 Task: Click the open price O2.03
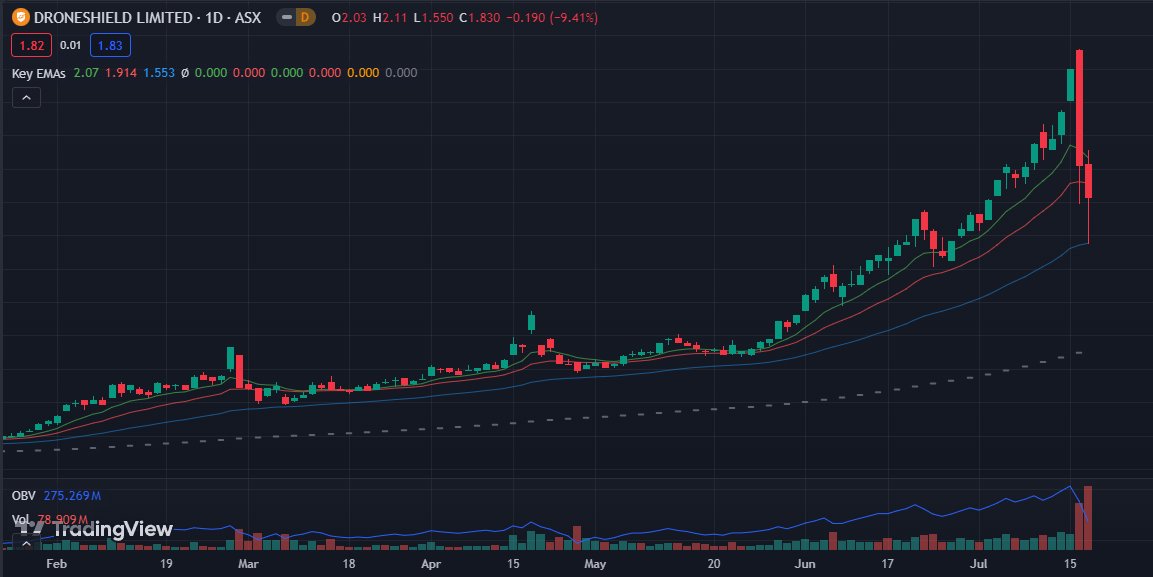[349, 18]
